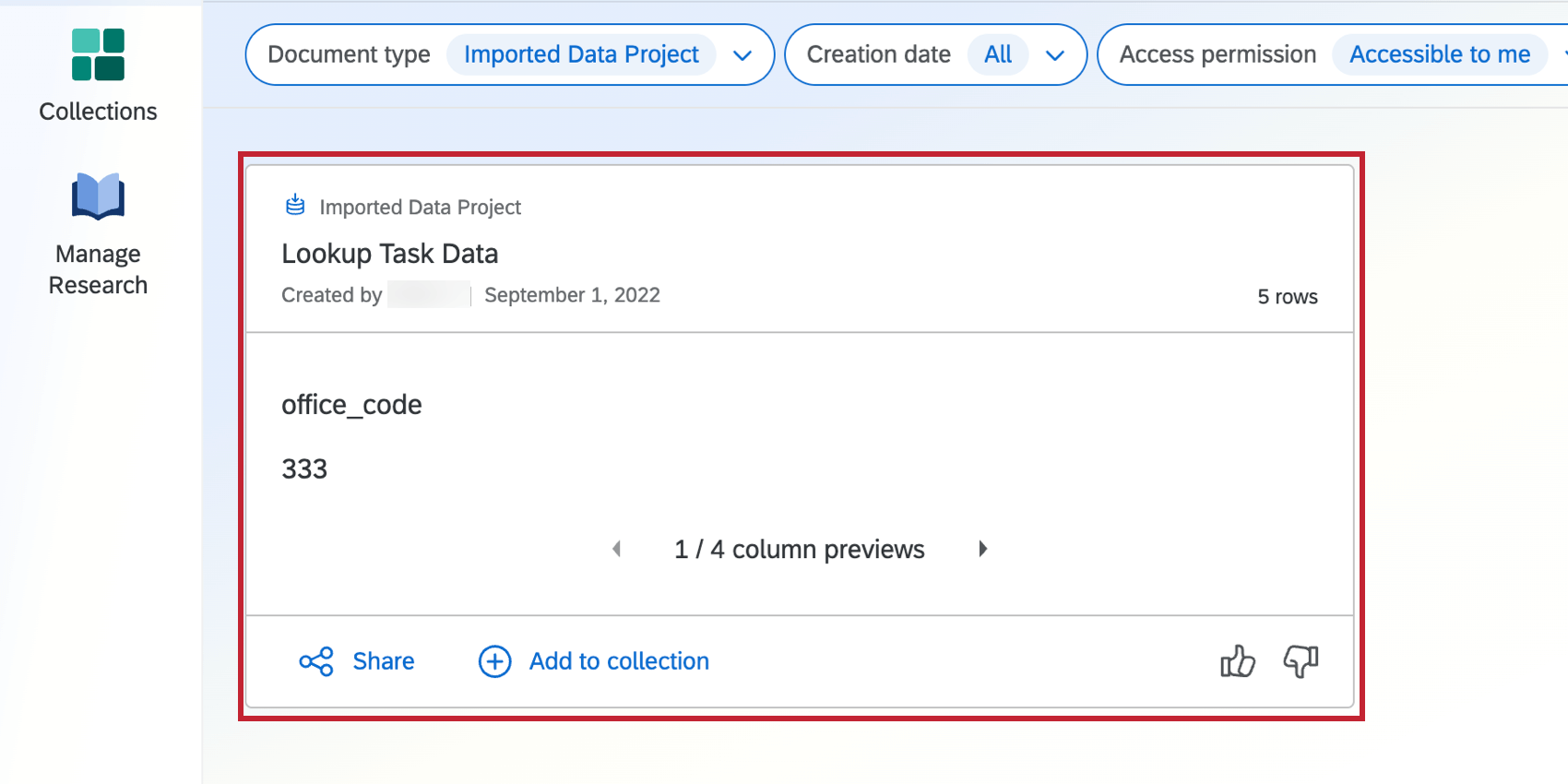Open the Lookup Task Data project
Viewport: 1568px width, 784px height.
(x=390, y=253)
